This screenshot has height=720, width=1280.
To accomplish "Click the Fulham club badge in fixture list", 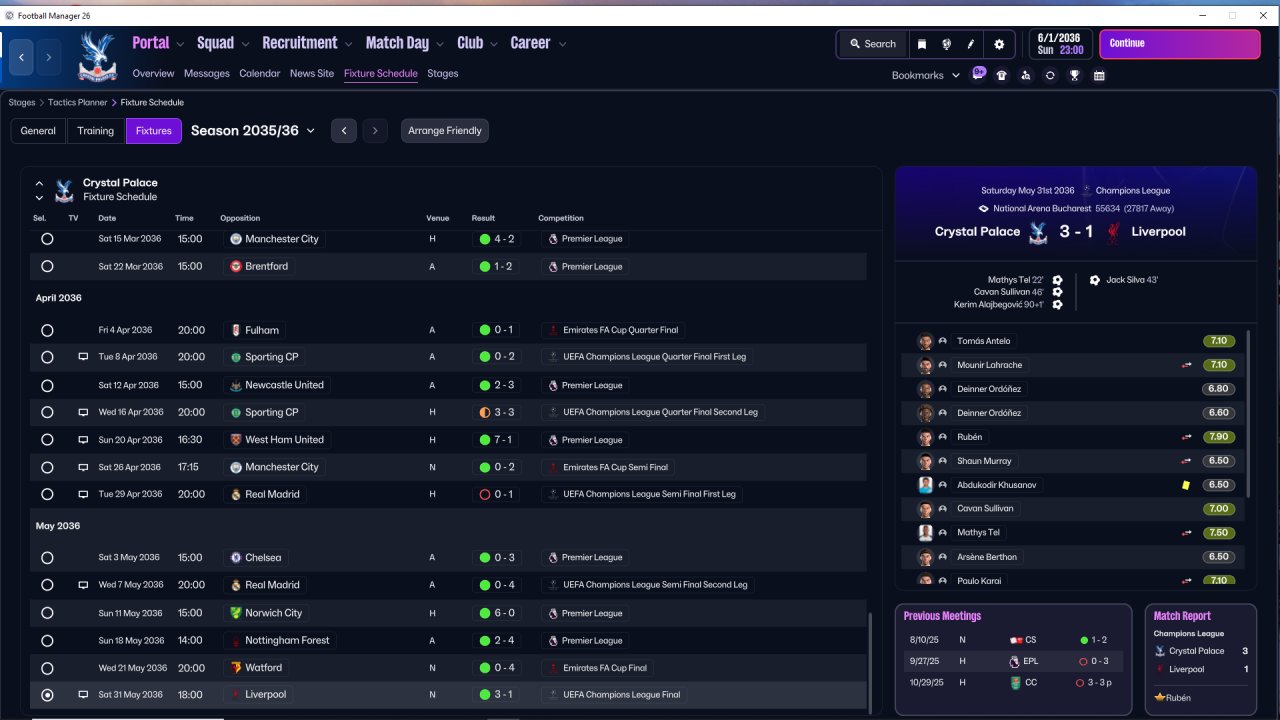I will [236, 330].
